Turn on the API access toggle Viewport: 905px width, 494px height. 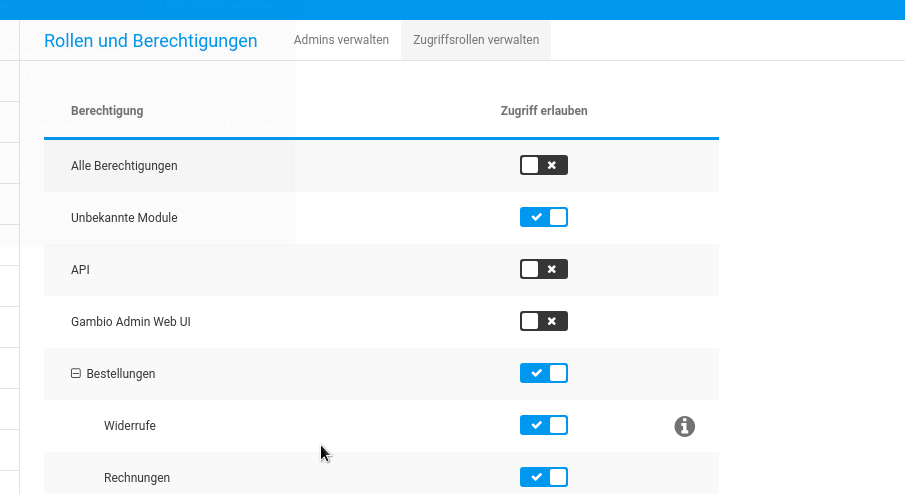point(543,269)
